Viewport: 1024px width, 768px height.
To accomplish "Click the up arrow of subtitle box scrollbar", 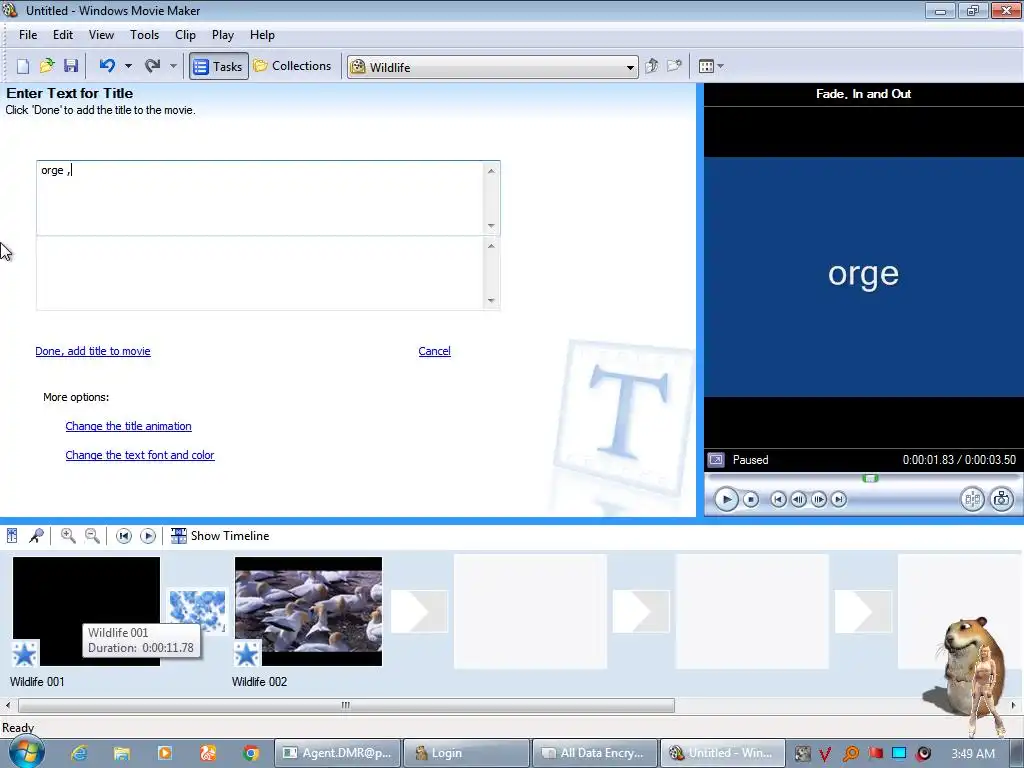I will 491,246.
